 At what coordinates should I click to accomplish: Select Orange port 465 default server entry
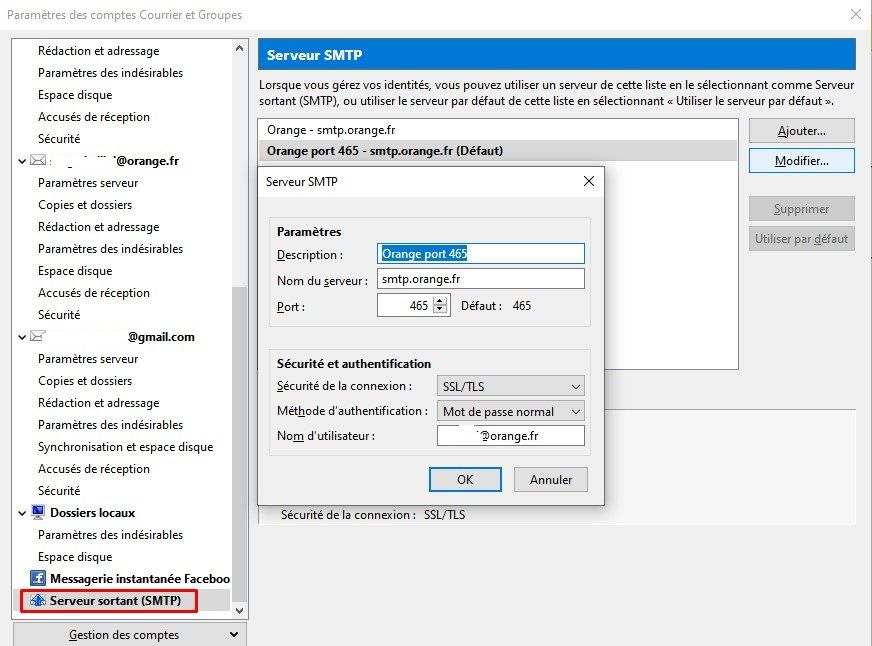pyautogui.click(x=498, y=151)
